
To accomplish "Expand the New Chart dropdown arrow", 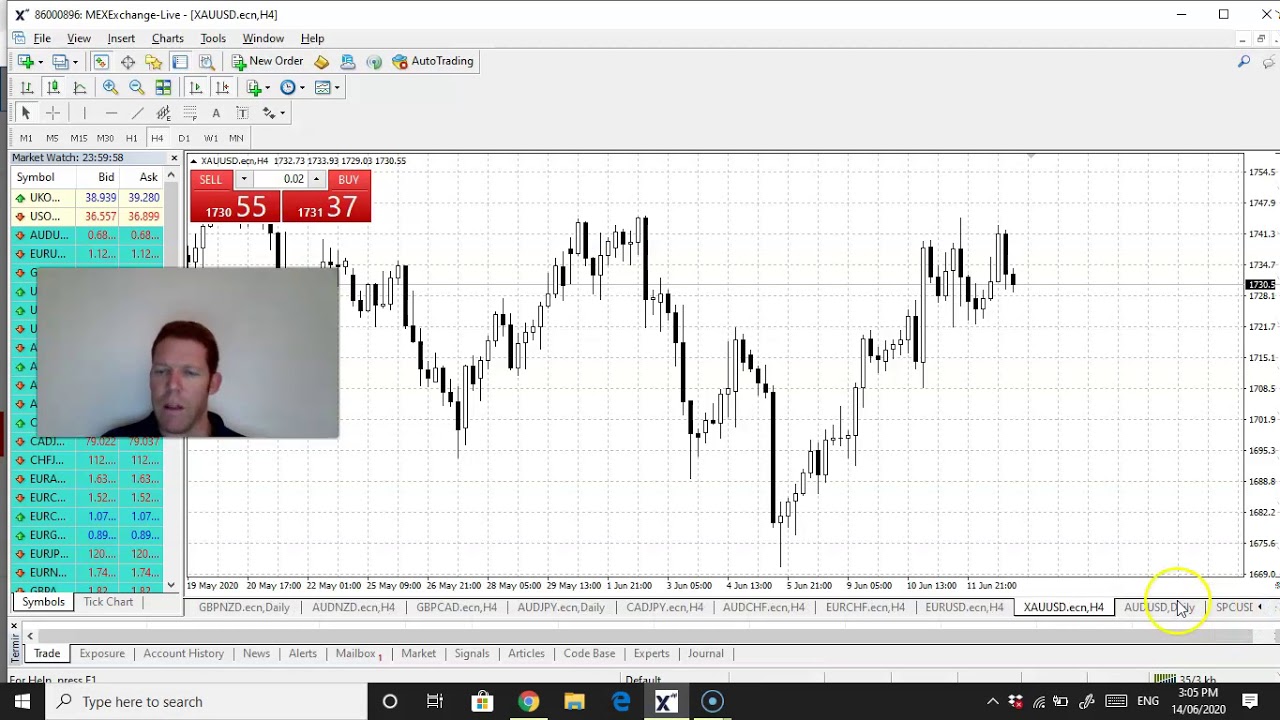I will click(x=41, y=62).
